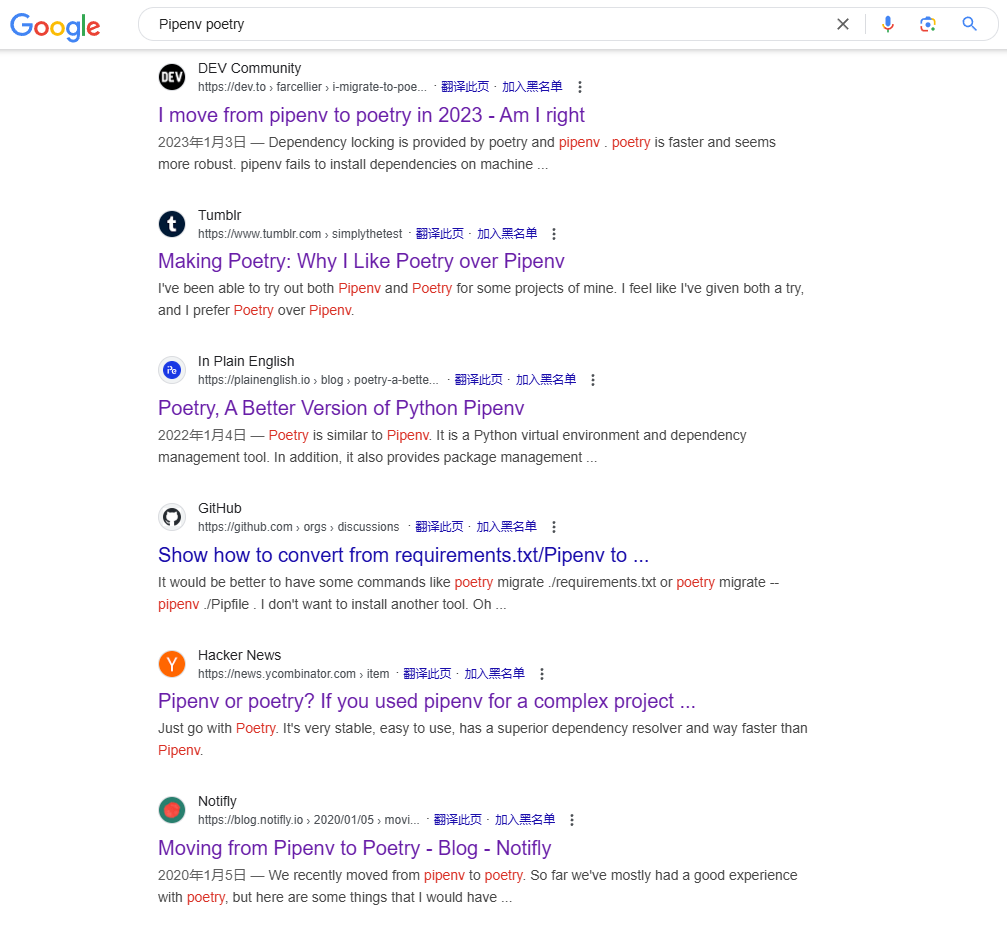Open three-dot menu for Tumblr result
This screenshot has height=933, width=1007.
[554, 234]
